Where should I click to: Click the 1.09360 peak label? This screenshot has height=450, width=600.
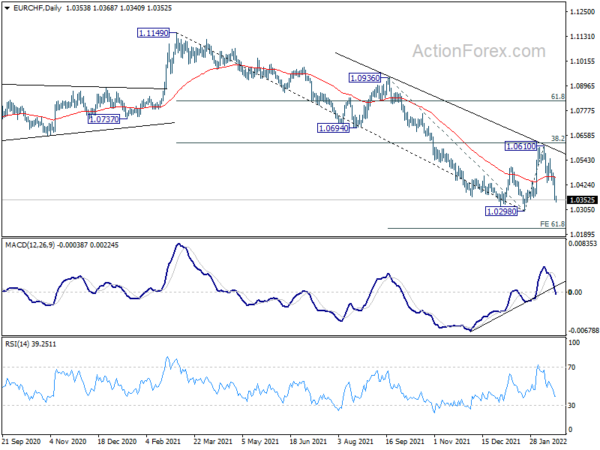[x=365, y=78]
